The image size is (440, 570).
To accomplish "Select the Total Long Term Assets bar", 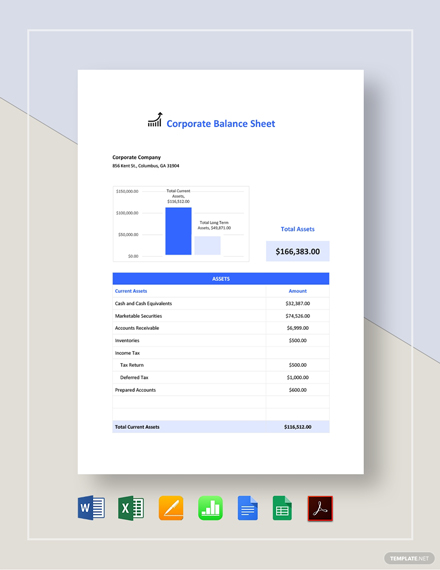I will point(207,245).
